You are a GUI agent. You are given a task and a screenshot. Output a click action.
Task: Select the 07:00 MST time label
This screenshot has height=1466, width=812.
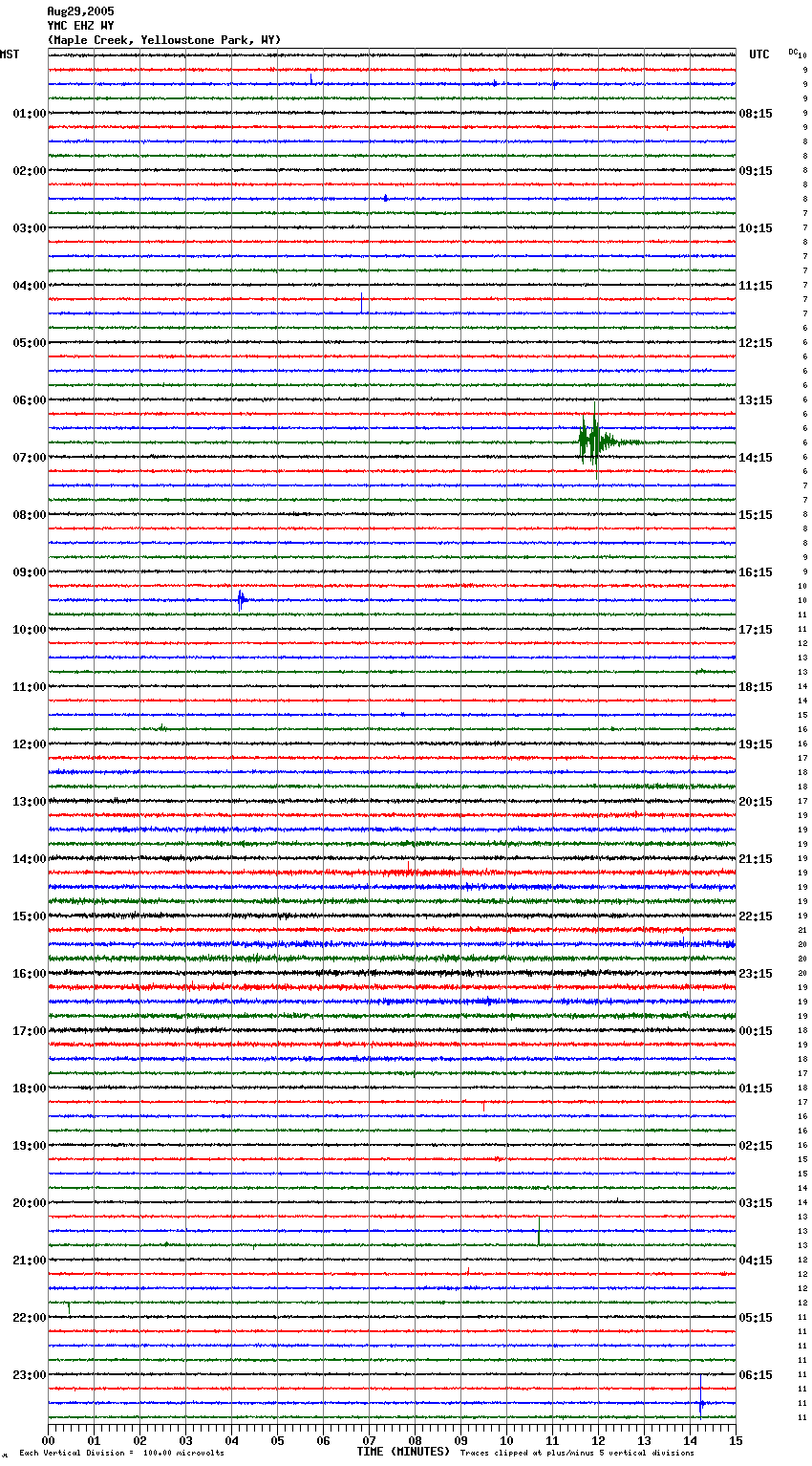[29, 458]
